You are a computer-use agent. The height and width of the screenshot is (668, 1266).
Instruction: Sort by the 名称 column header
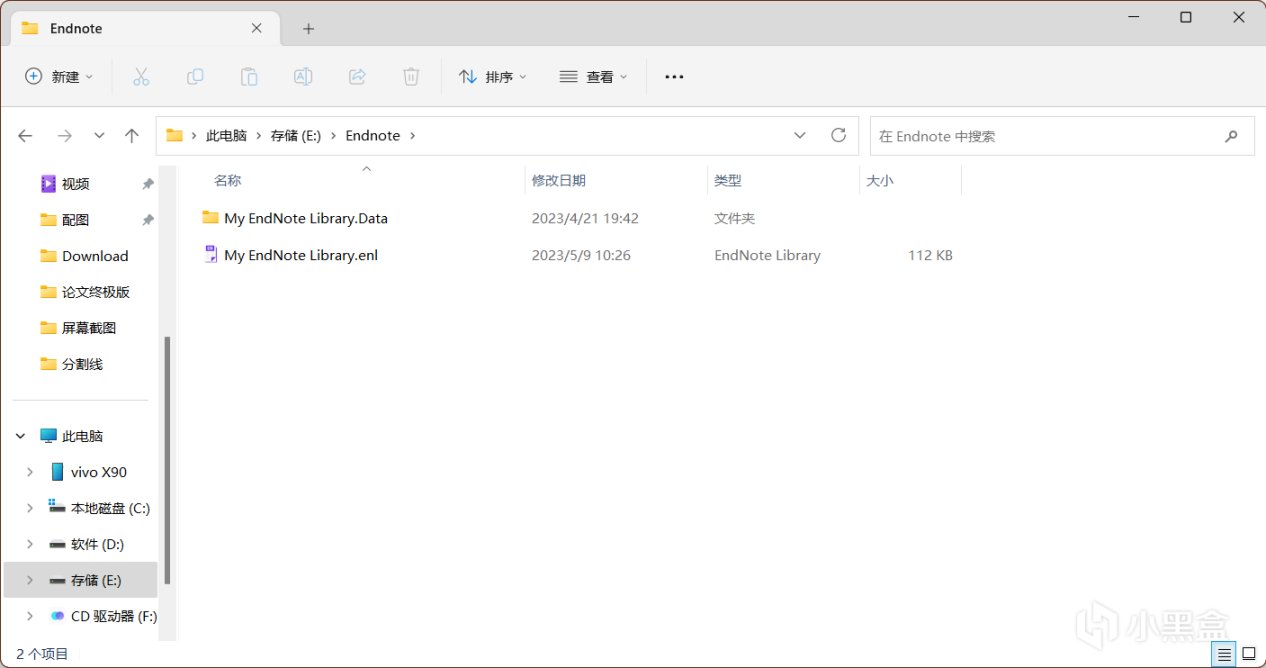pos(228,181)
